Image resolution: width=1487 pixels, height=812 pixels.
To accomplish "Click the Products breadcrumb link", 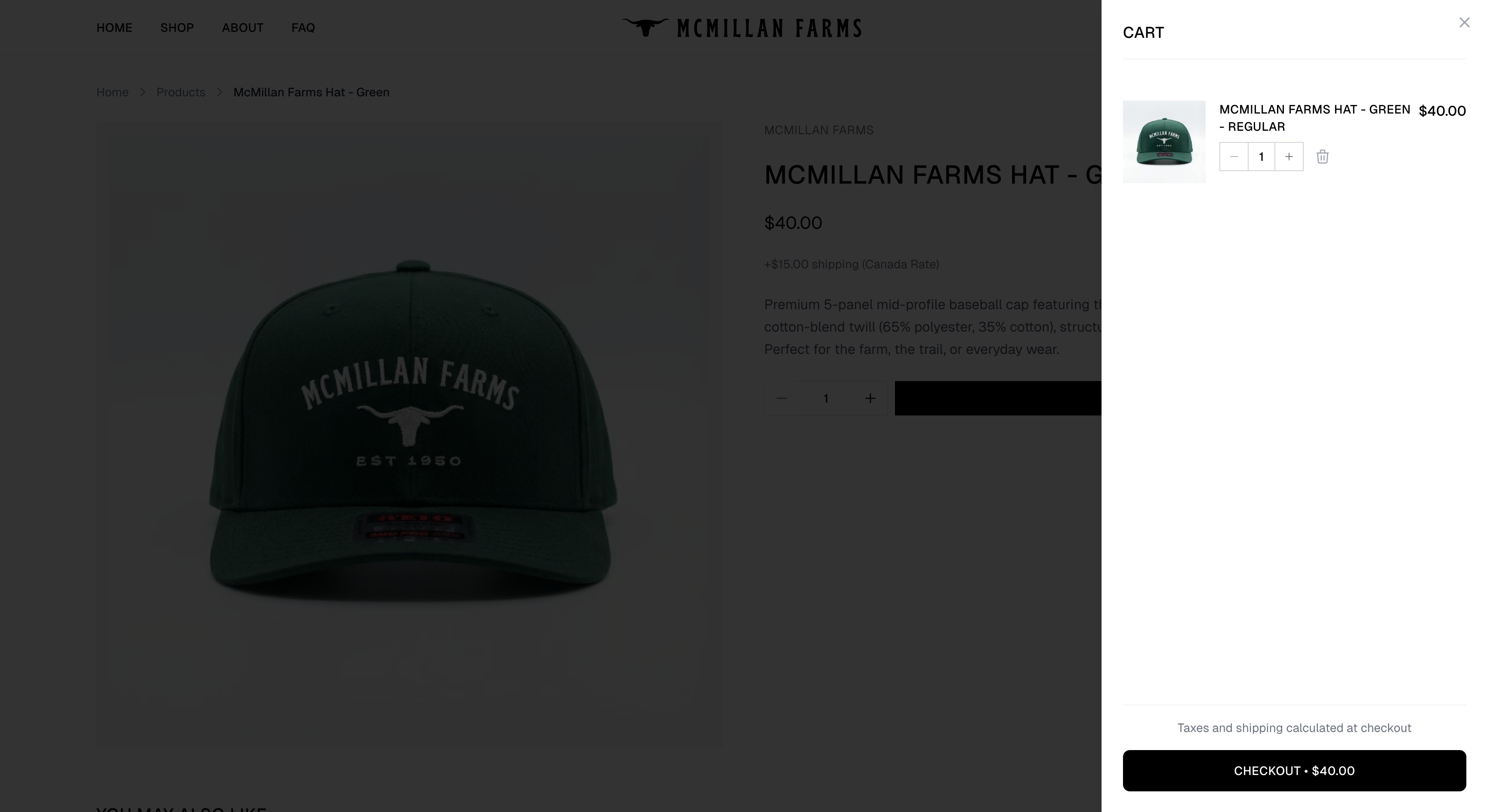I will (181, 92).
